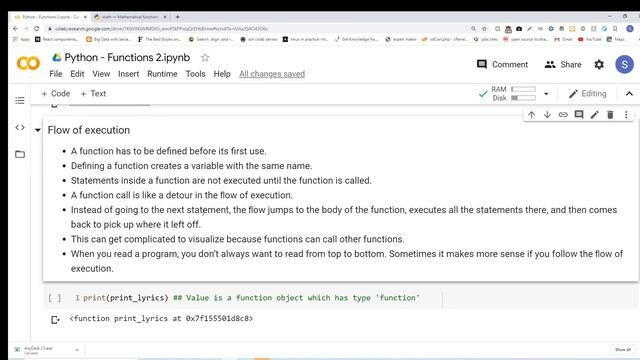This screenshot has height=360, width=640.
Task: Delete the cell with trash icon
Action: (x=610, y=115)
